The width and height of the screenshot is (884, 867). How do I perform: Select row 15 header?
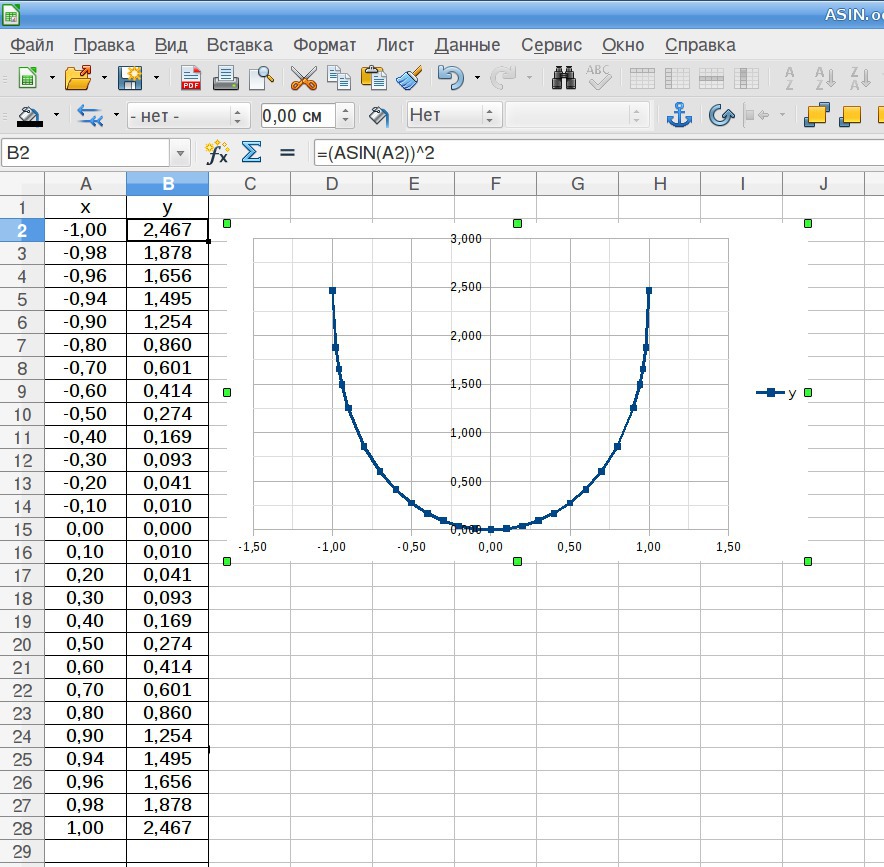pos(22,529)
